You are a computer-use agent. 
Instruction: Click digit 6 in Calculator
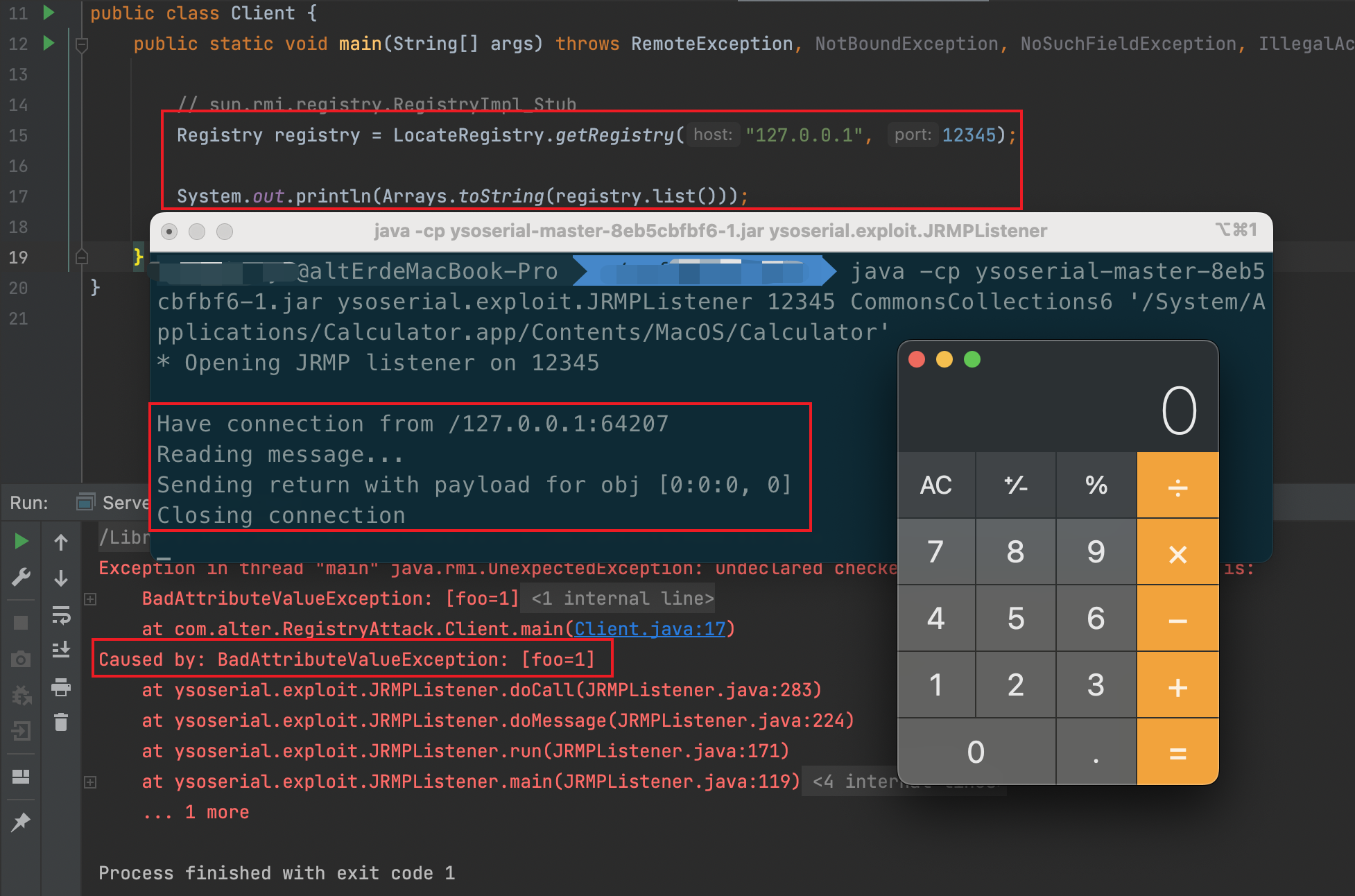pos(1096,619)
